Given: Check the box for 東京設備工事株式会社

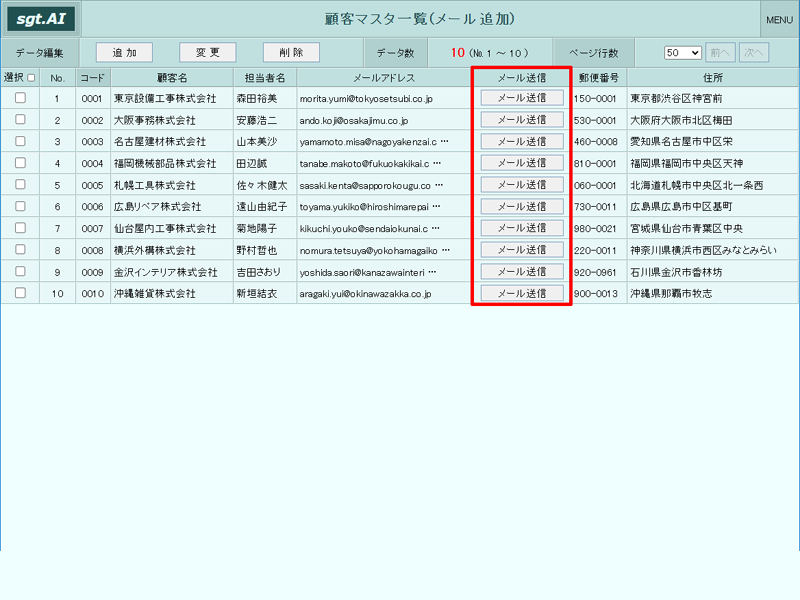Looking at the screenshot, I should pyautogui.click(x=20, y=97).
